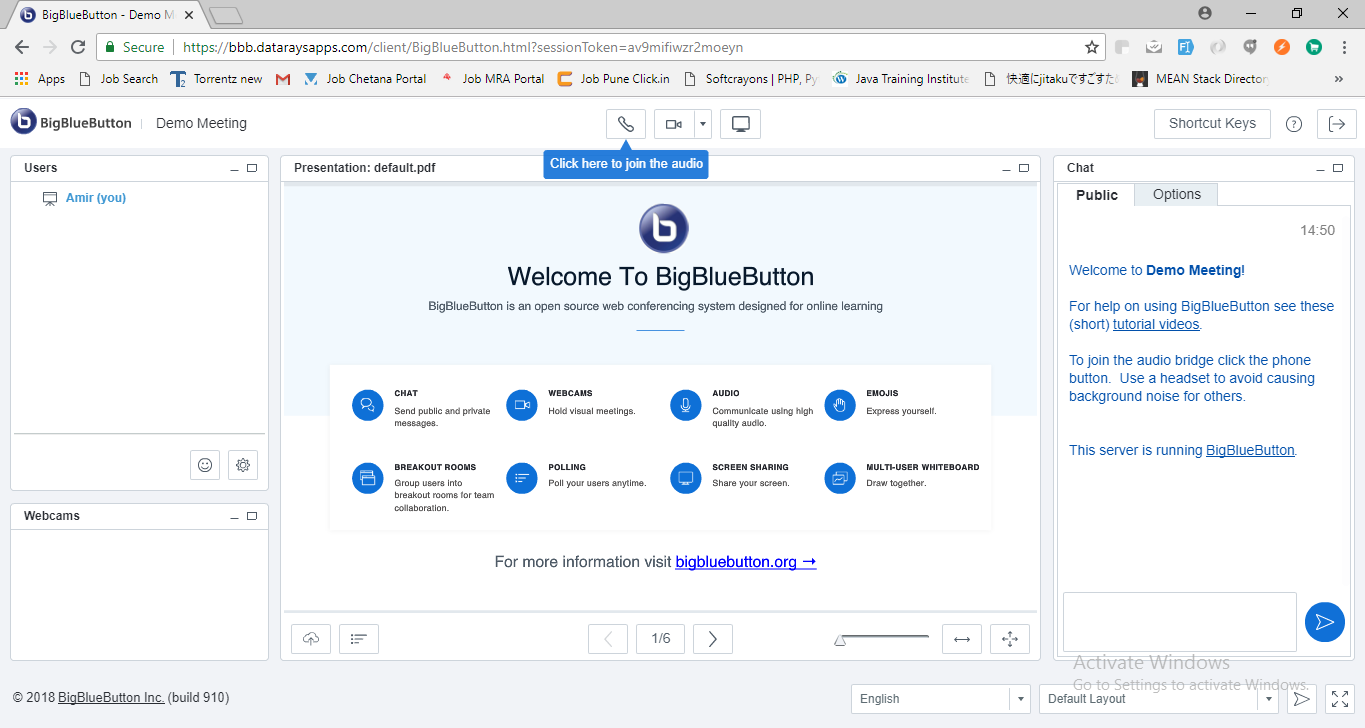Send the chat message
The height and width of the screenshot is (728, 1365).
[x=1324, y=622]
